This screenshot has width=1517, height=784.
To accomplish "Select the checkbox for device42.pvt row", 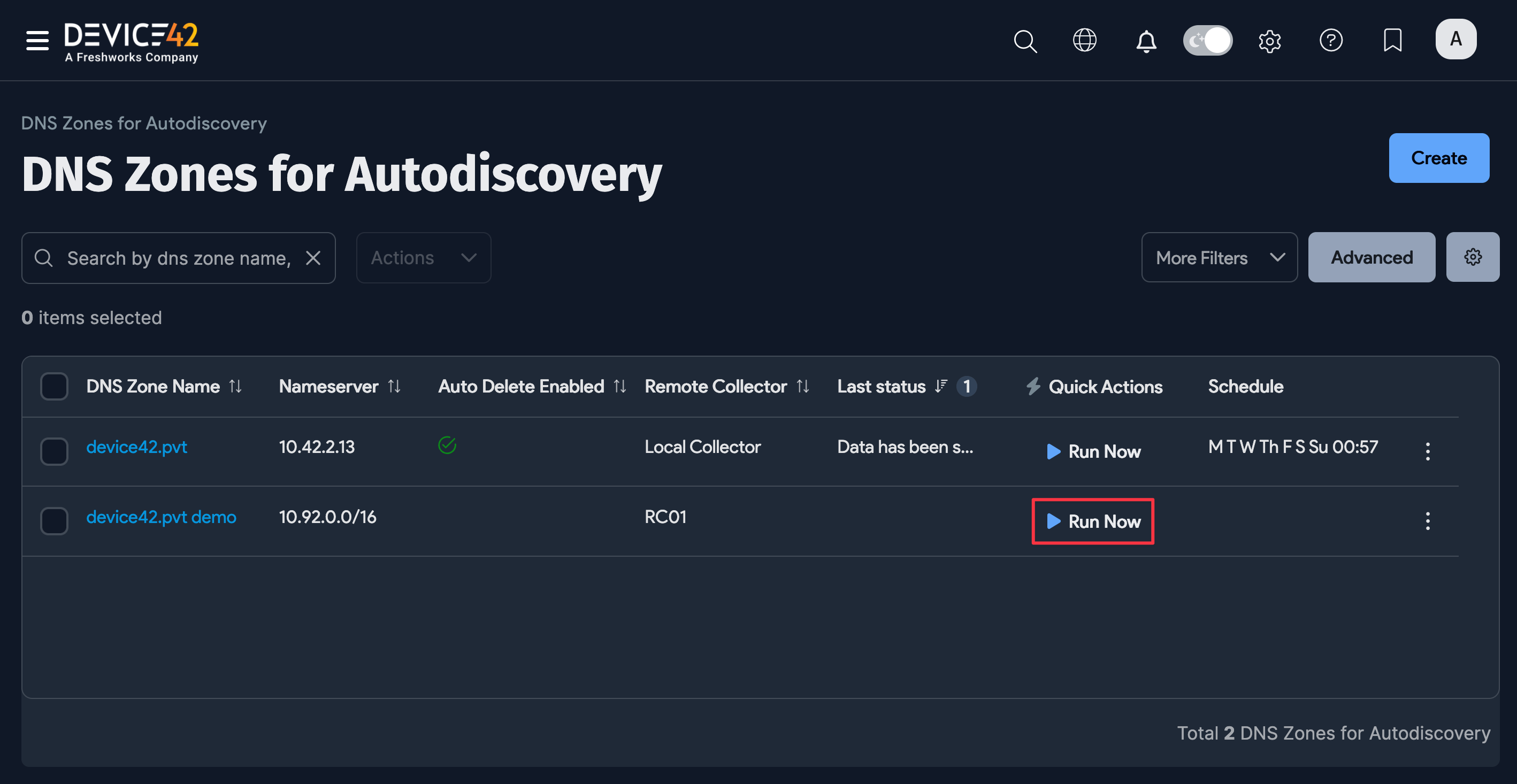I will point(53,451).
